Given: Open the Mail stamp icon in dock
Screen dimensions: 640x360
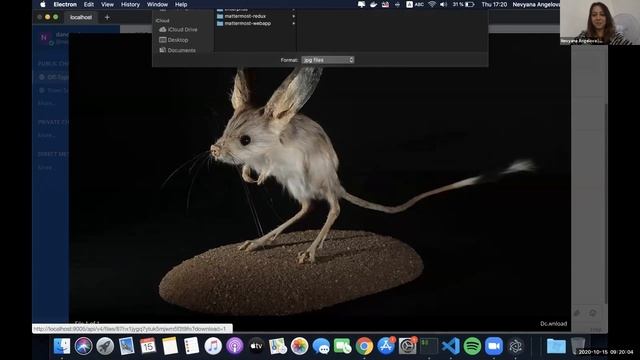Looking at the screenshot, I should (127, 346).
